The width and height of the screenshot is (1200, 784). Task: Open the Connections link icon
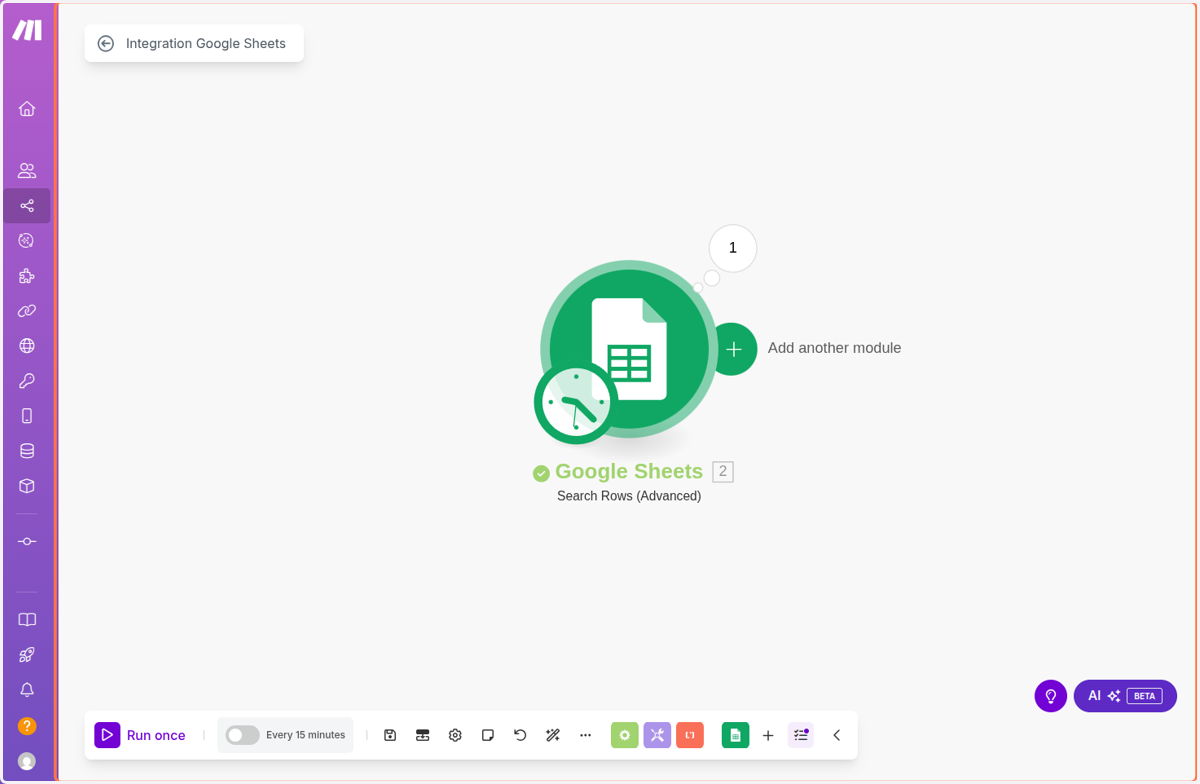[x=27, y=310]
